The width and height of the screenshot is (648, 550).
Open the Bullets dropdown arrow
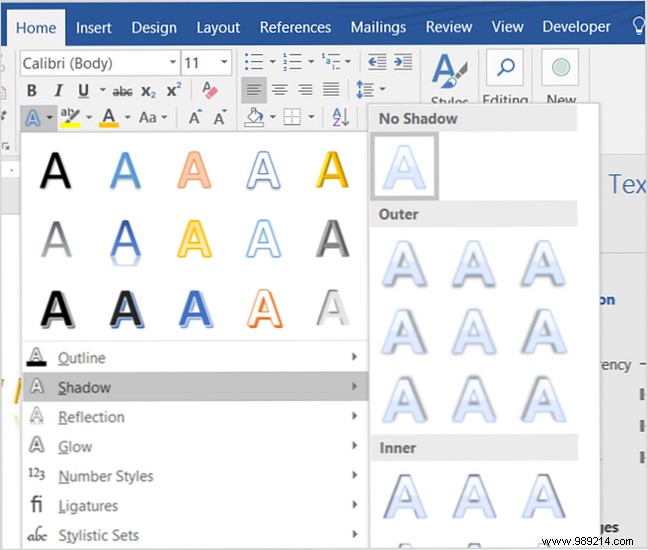click(272, 62)
